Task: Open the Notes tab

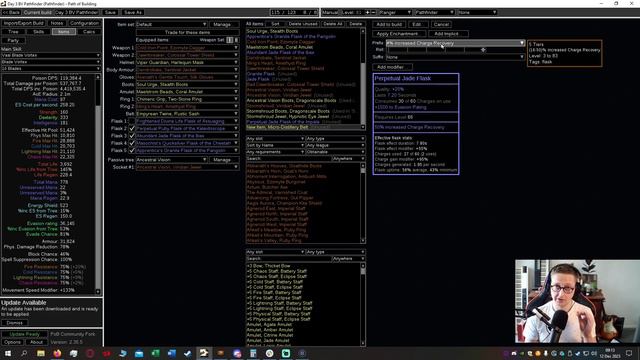Action: click(x=57, y=23)
